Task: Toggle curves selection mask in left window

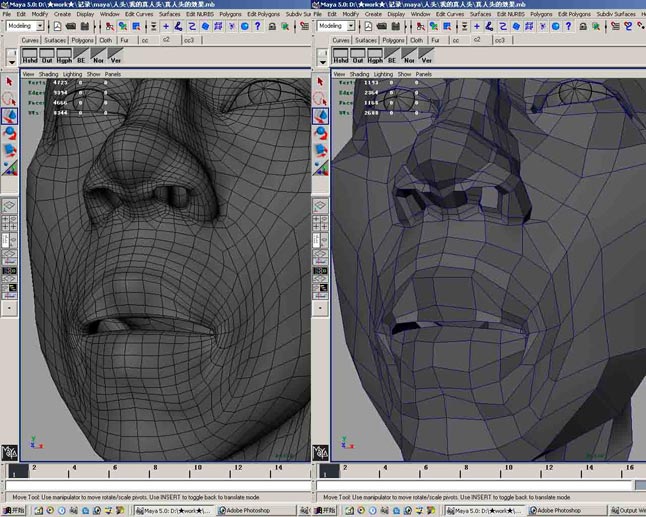Action: tap(192, 26)
